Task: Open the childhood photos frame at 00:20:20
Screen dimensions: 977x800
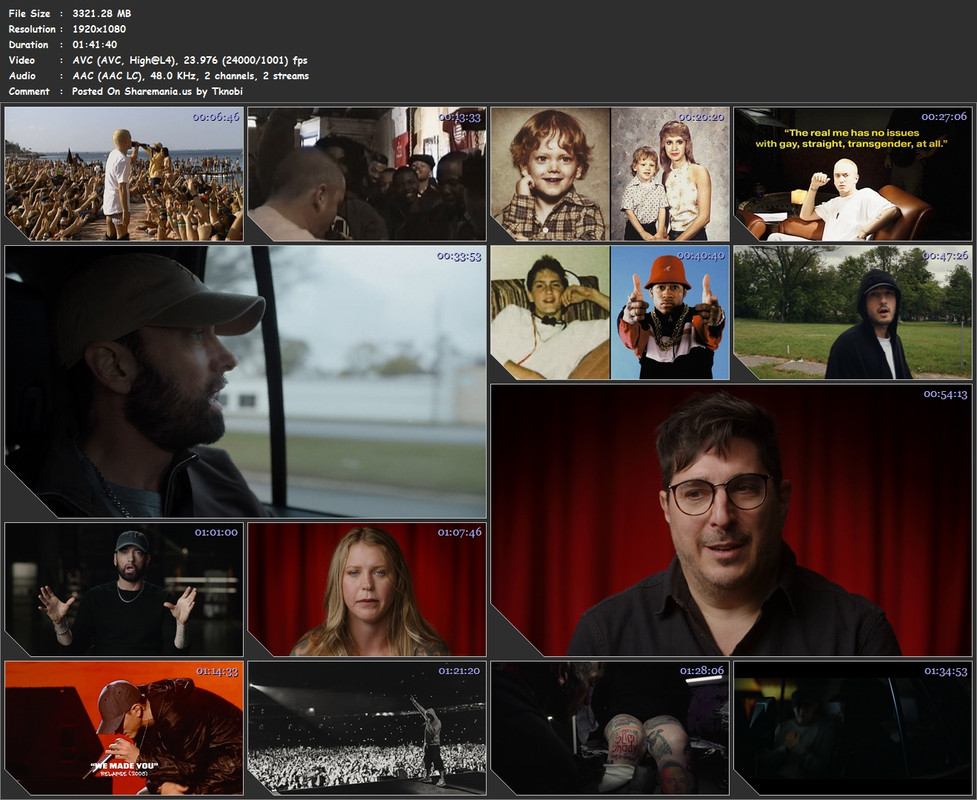Action: tap(610, 174)
